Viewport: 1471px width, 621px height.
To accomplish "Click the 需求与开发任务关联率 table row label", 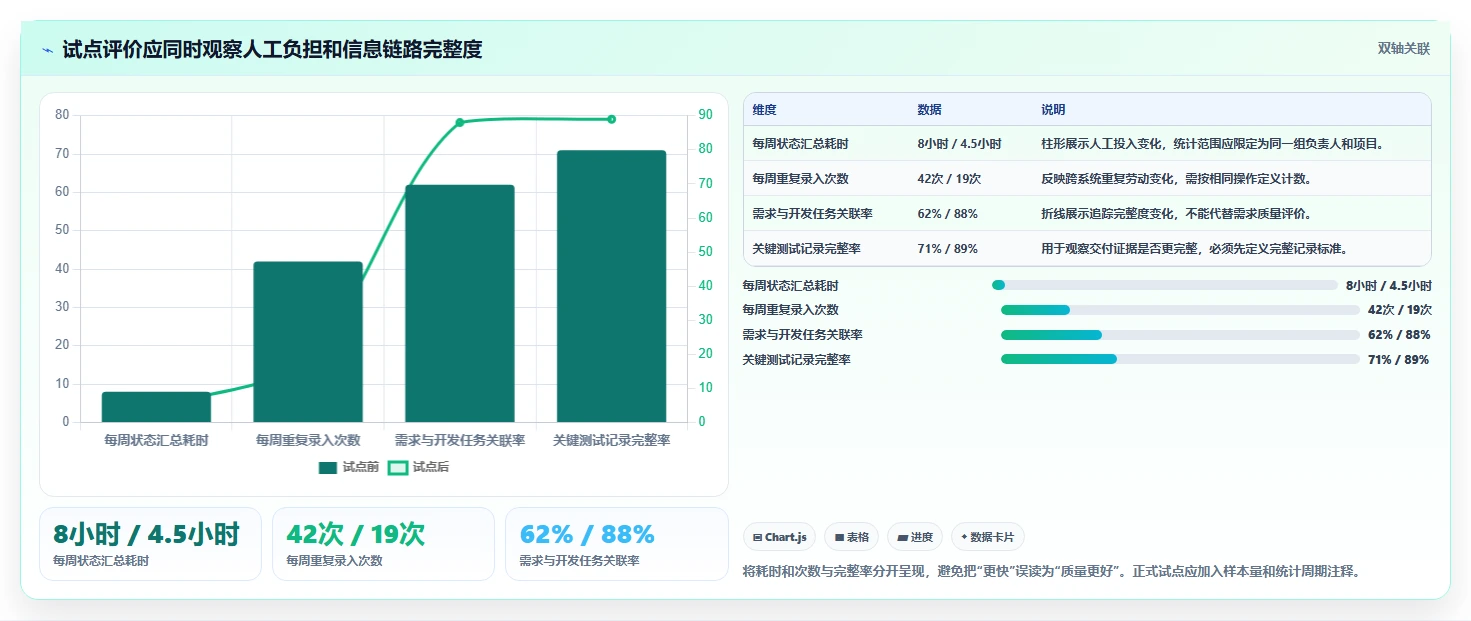I will point(813,214).
